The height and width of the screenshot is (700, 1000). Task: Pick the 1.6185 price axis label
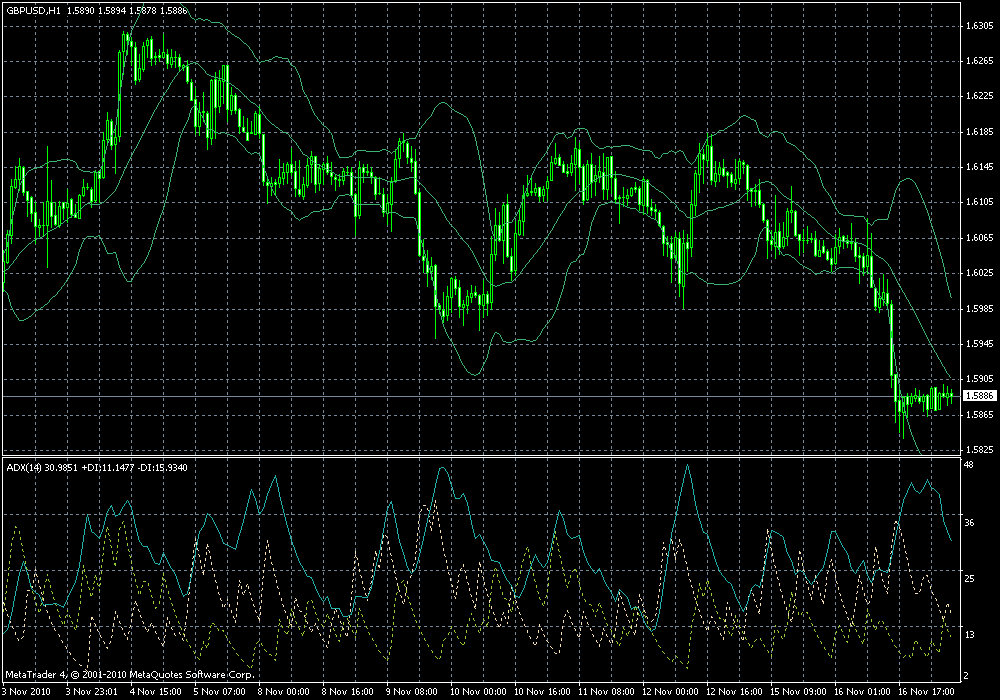(980, 132)
